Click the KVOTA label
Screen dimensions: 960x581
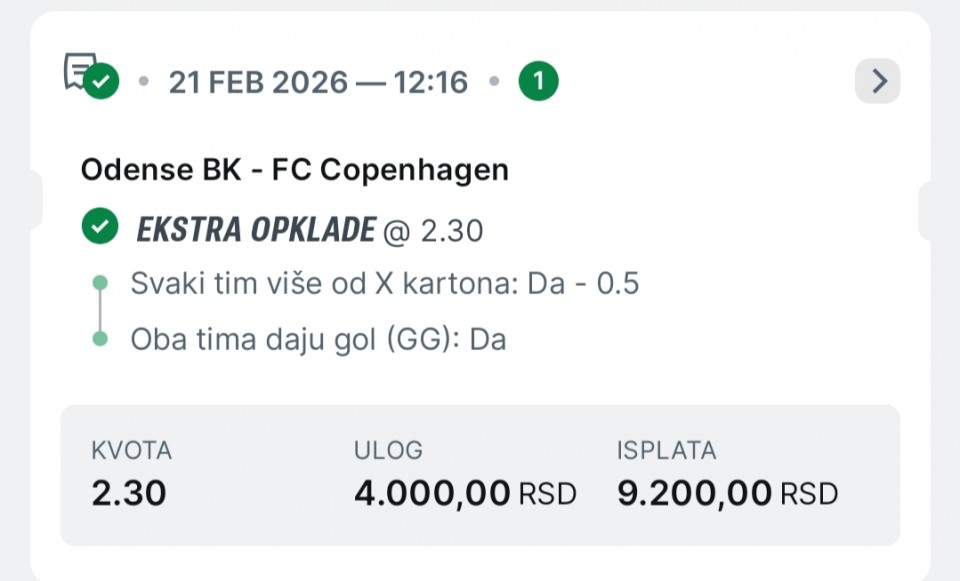tap(131, 451)
